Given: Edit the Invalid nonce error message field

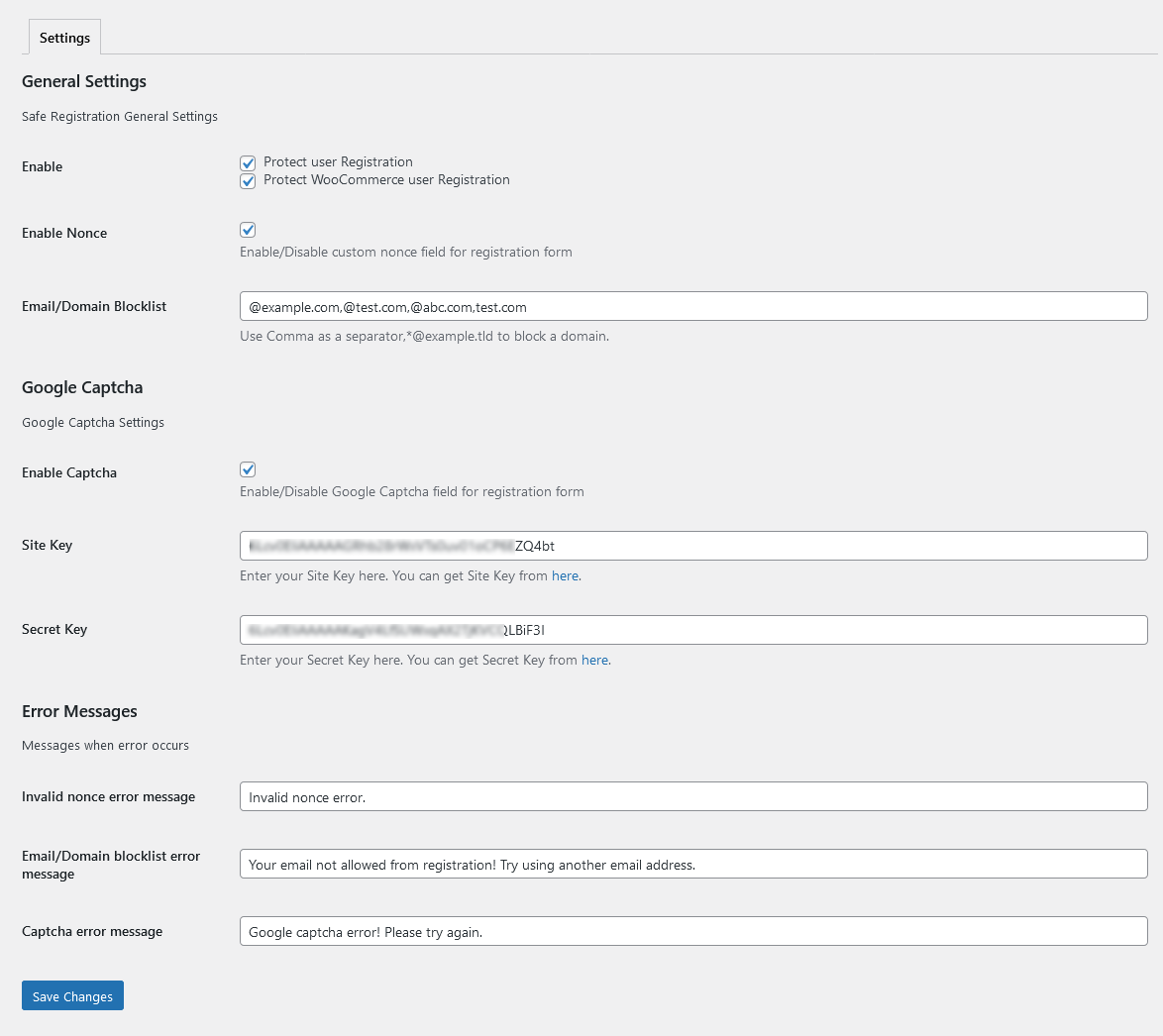Looking at the screenshot, I should (x=692, y=796).
